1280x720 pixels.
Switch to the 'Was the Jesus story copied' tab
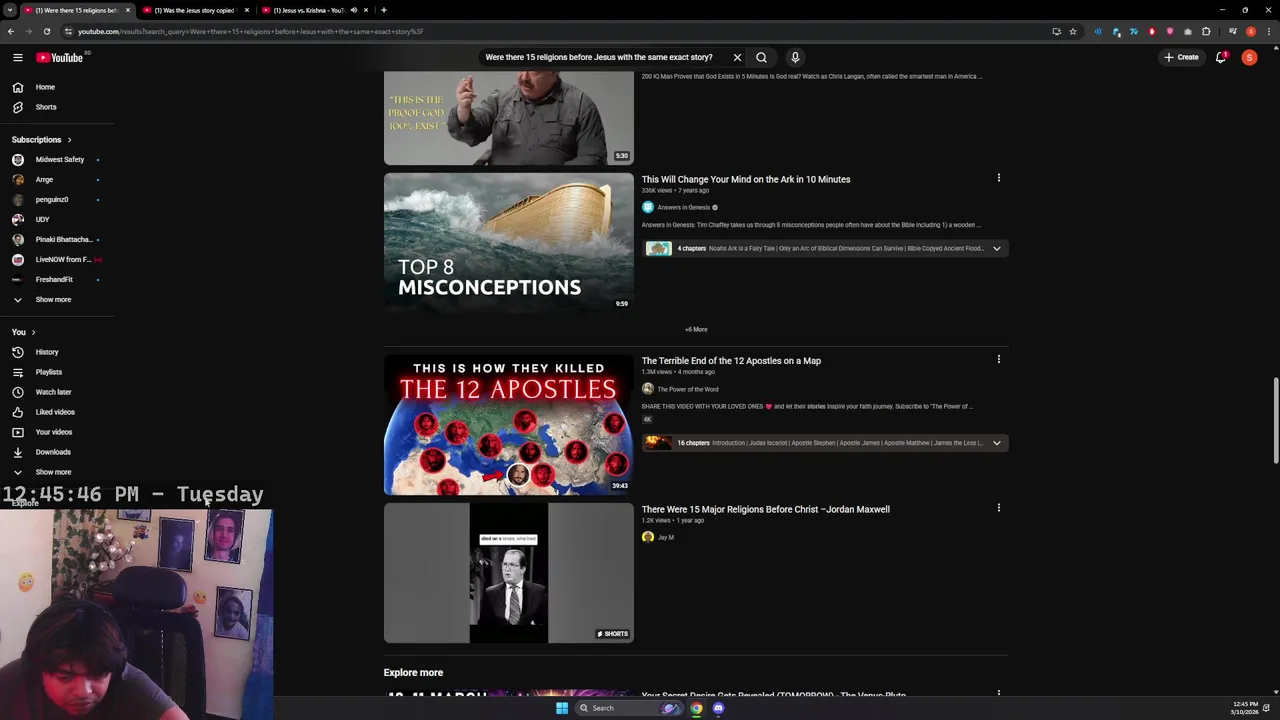(193, 10)
